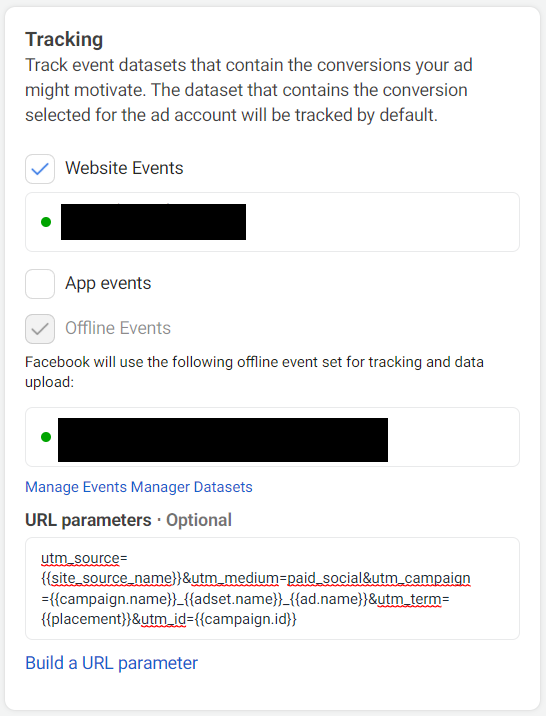The image size is (546, 716).
Task: Open Manage Events Manager Datasets link
Action: click(139, 487)
